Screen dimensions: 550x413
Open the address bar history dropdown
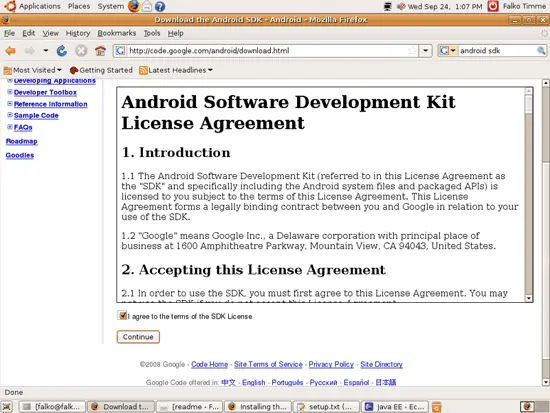click(x=425, y=51)
